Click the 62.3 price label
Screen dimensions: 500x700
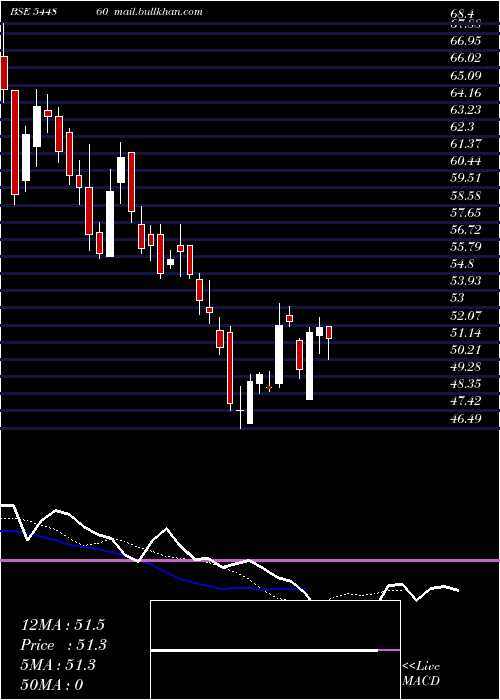click(462, 127)
